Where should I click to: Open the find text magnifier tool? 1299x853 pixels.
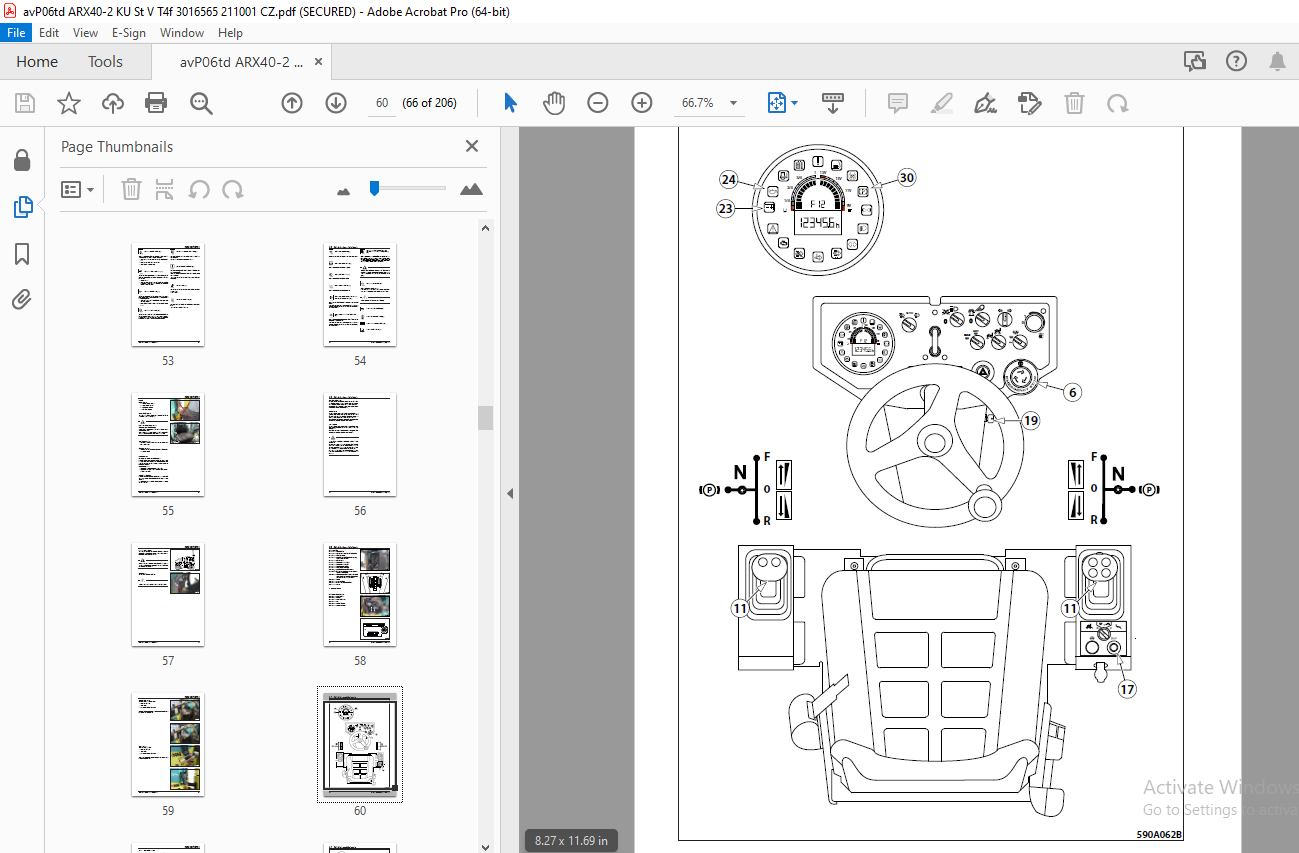pos(201,103)
